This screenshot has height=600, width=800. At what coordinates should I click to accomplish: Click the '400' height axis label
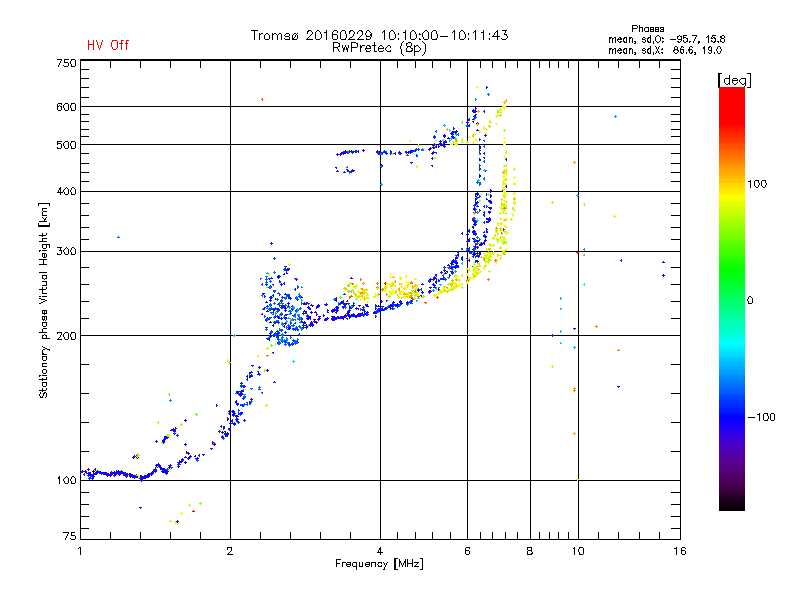66,191
